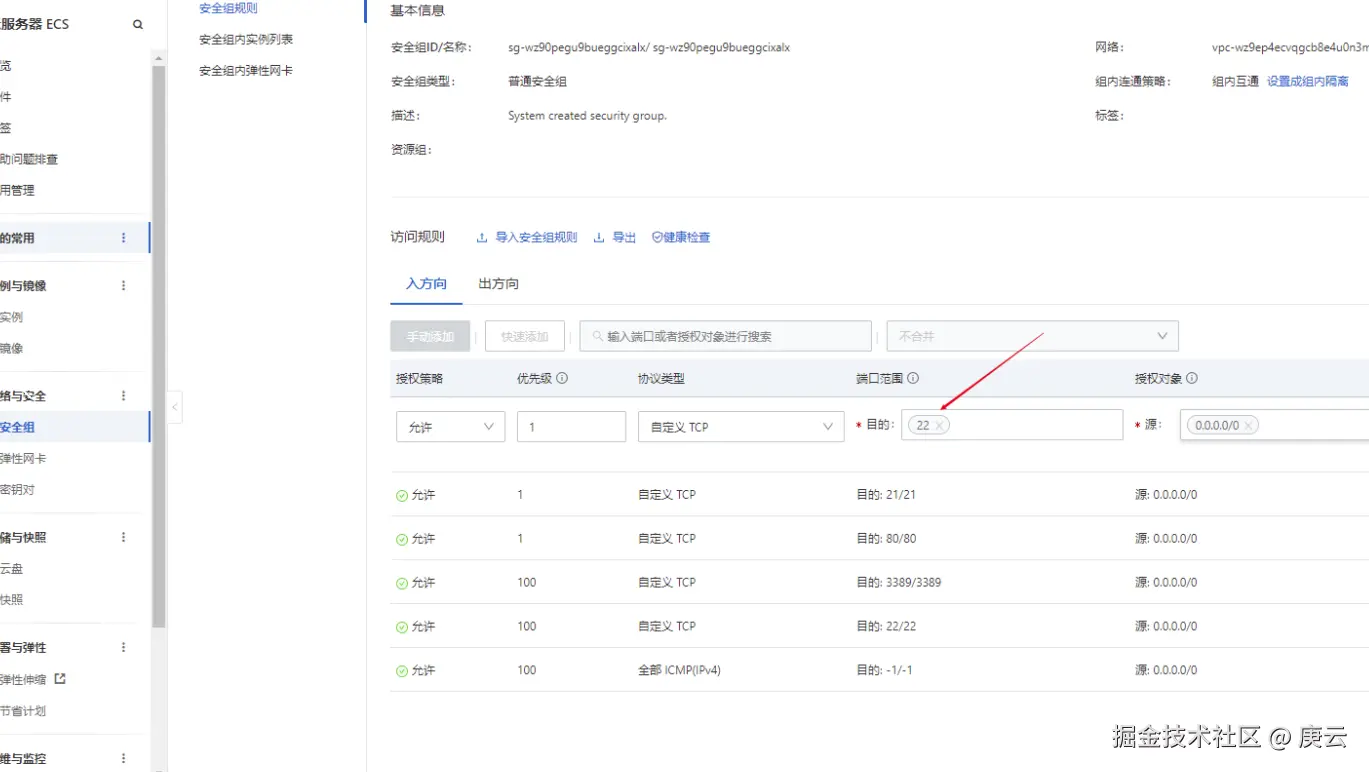Click the 快速添加 button
The image size is (1369, 772).
pos(525,336)
